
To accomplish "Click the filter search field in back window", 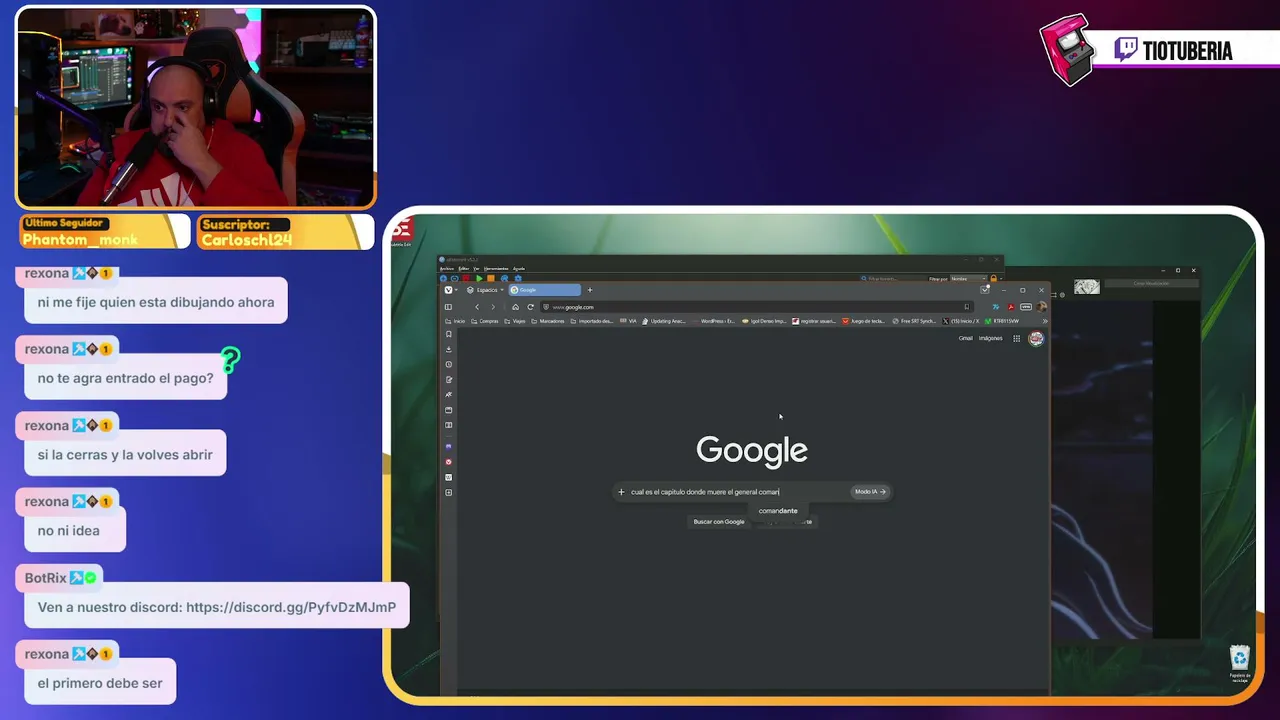I will (893, 278).
